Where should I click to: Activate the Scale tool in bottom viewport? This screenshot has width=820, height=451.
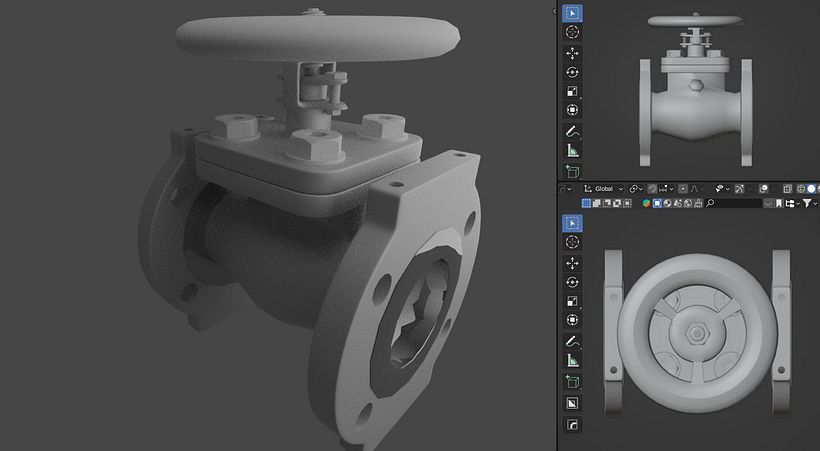572,301
